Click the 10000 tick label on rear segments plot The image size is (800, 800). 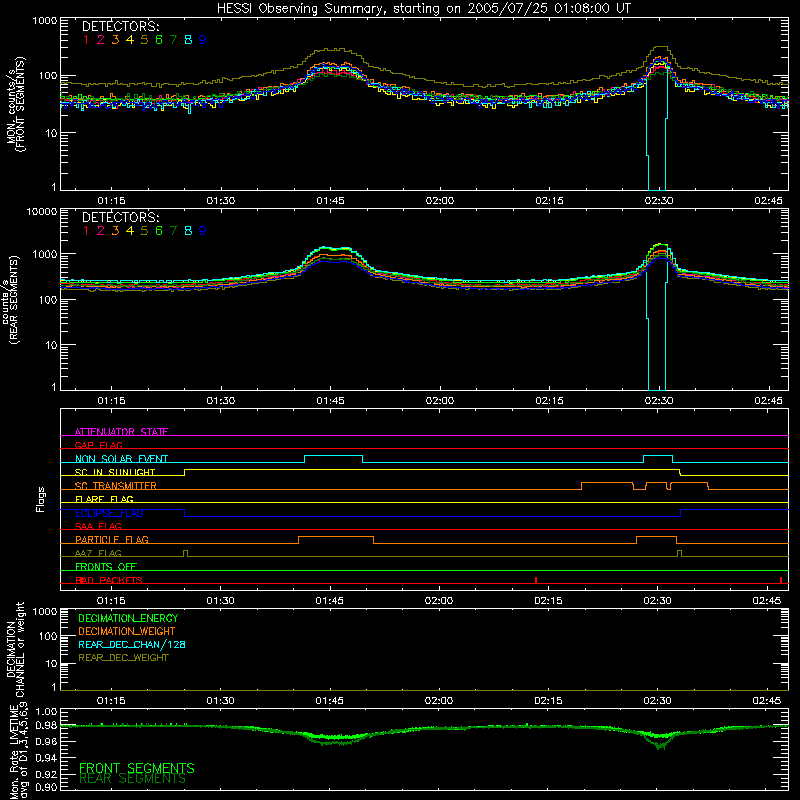click(42, 212)
